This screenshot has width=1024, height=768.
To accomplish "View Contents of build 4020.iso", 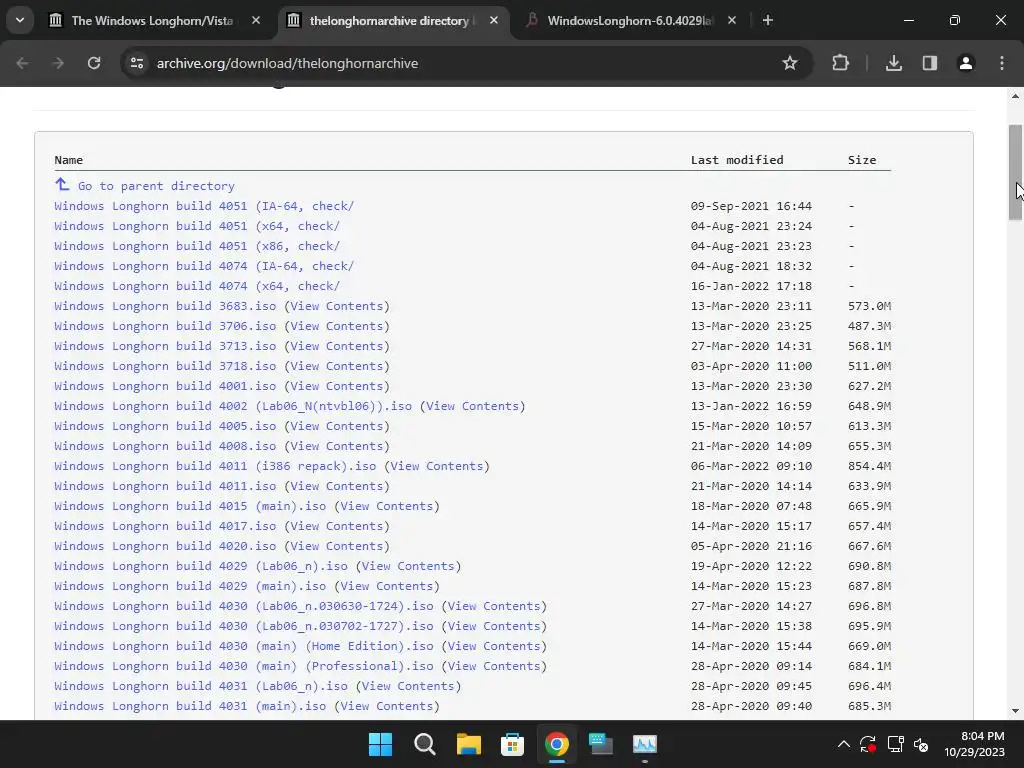I will point(337,547).
